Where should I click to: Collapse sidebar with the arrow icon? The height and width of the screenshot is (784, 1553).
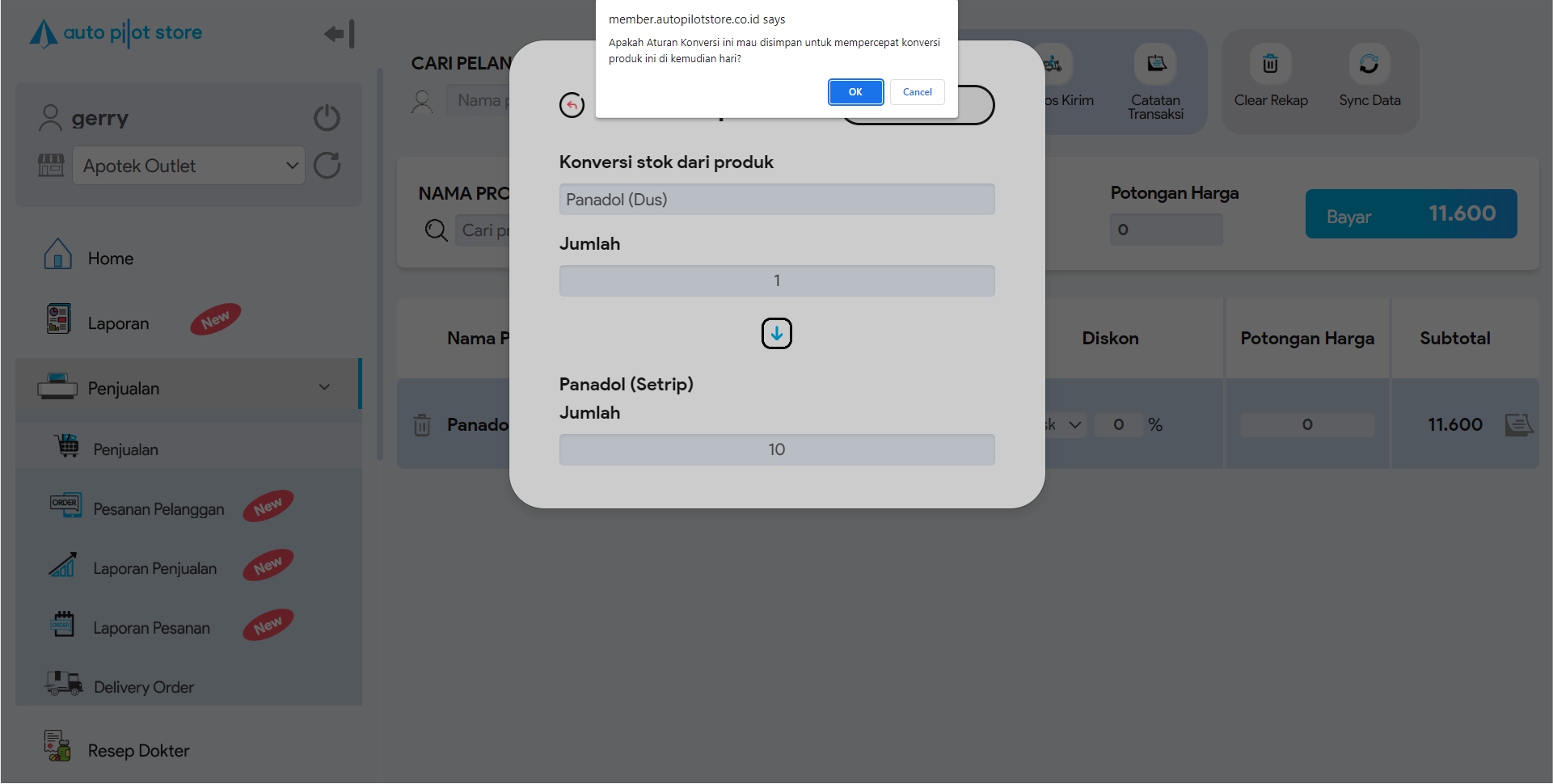tap(339, 34)
